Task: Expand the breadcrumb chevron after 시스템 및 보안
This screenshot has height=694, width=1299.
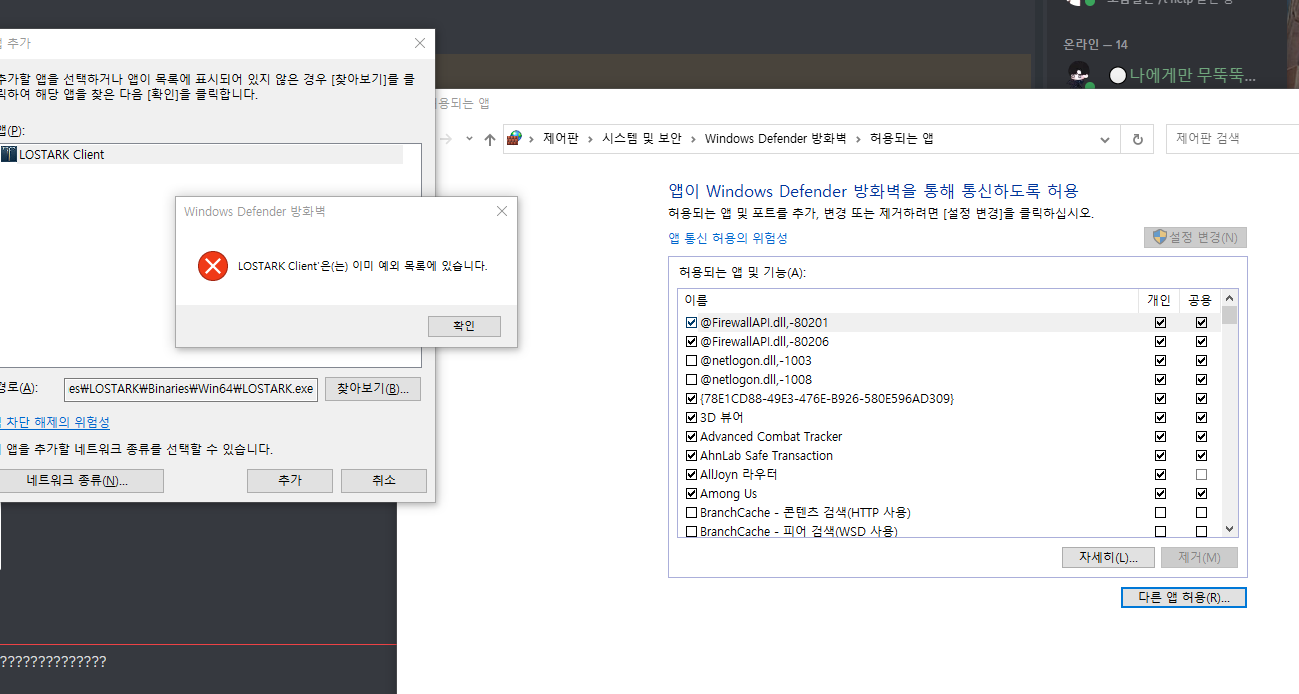Action: (x=692, y=140)
